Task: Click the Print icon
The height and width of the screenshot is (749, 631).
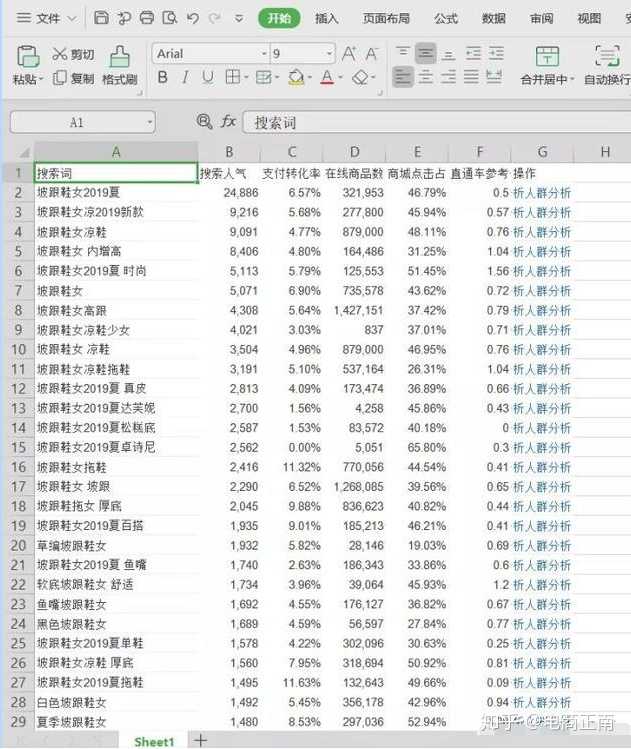Action: pyautogui.click(x=147, y=18)
